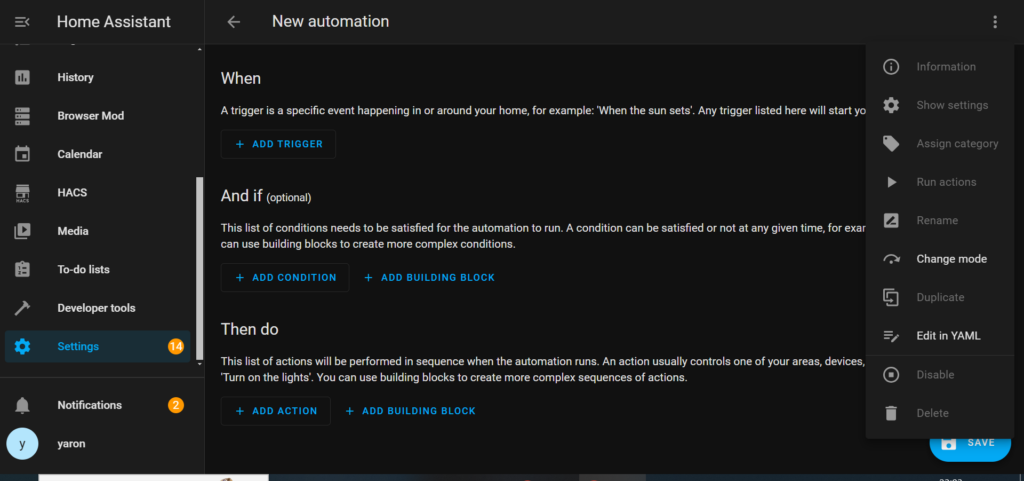
Task: Click the Edit in YAML icon
Action: 891,336
